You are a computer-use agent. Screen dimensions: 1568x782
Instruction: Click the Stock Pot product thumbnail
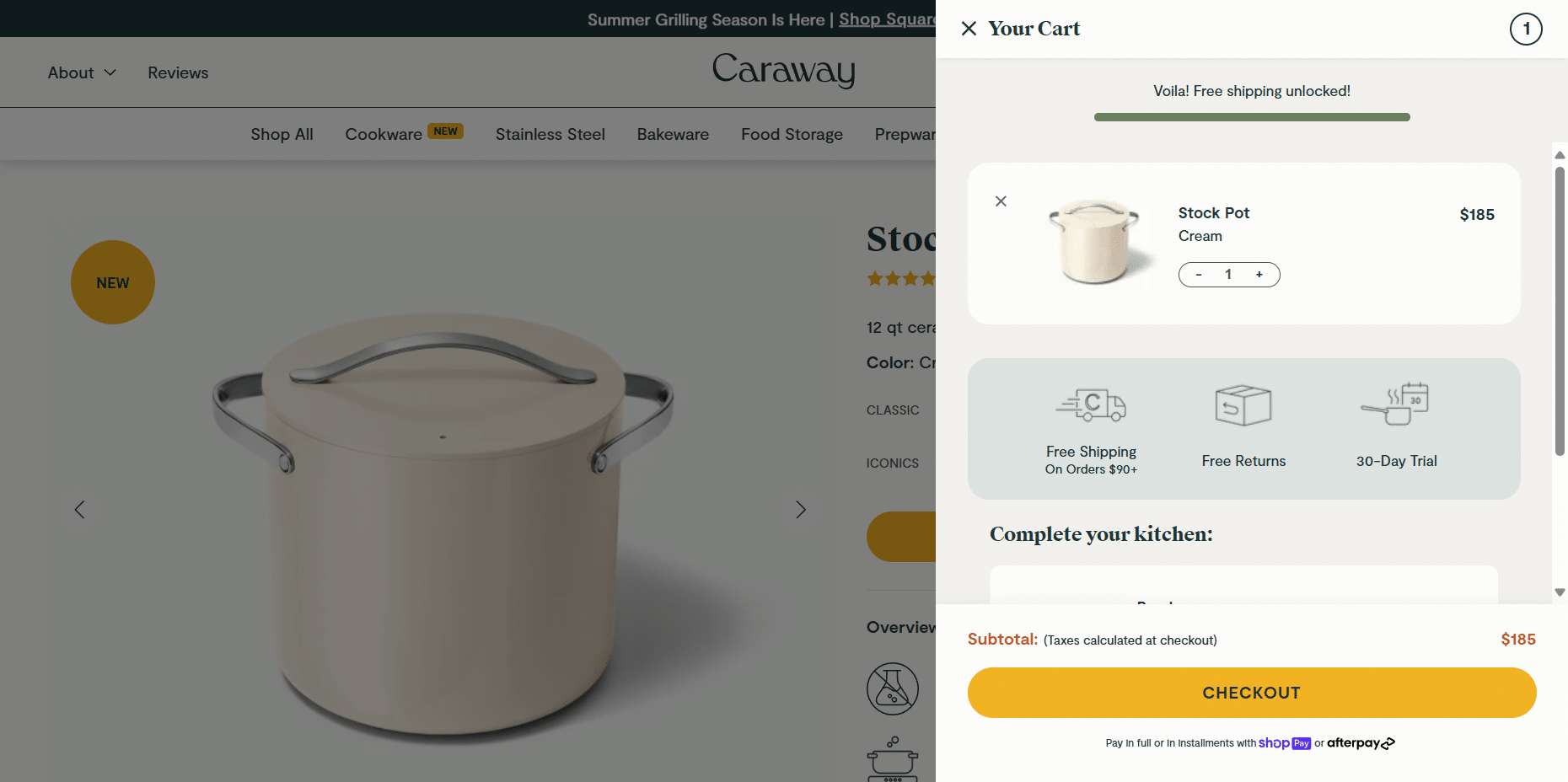(1092, 242)
